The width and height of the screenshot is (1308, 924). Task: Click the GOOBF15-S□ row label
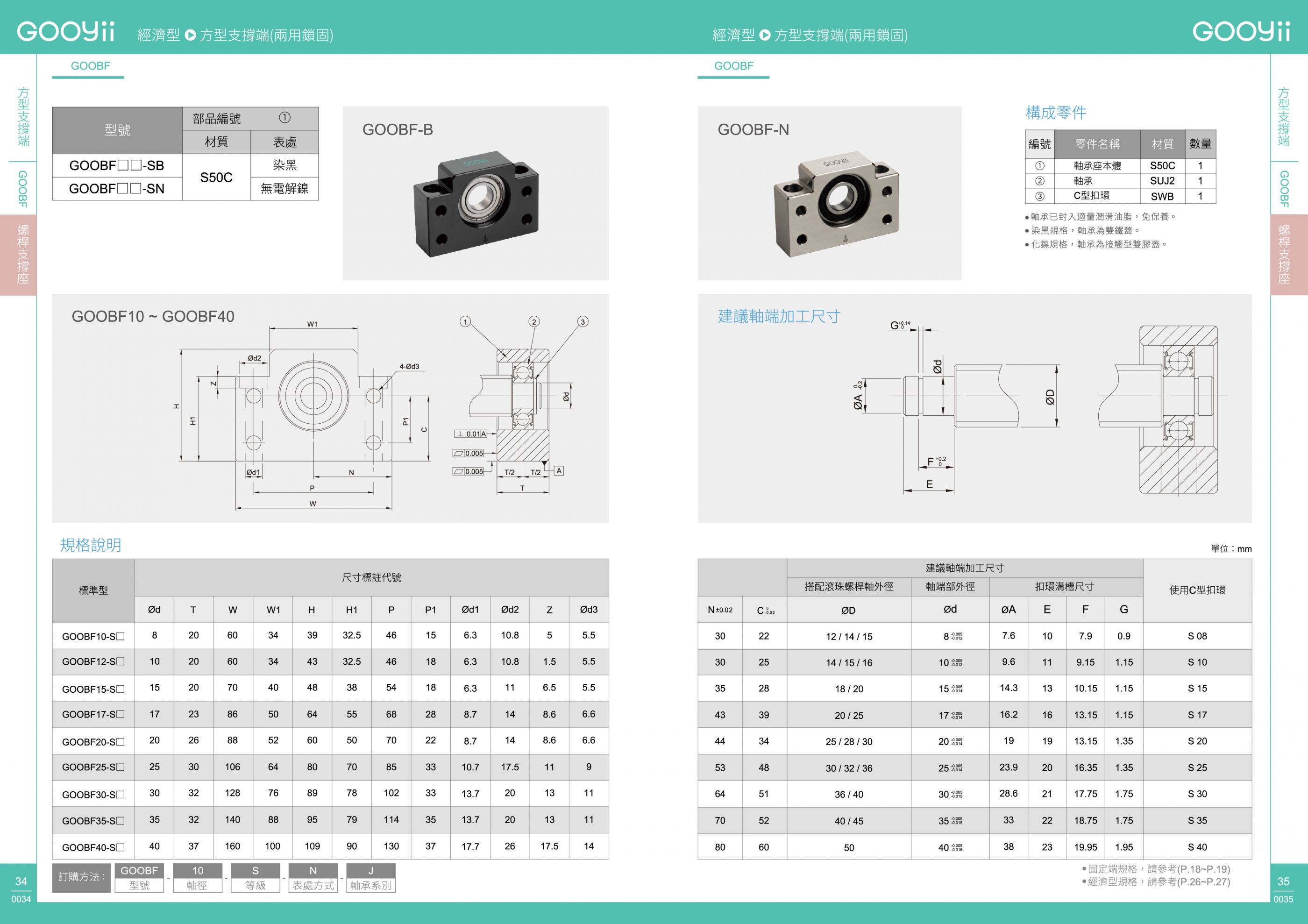93,689
